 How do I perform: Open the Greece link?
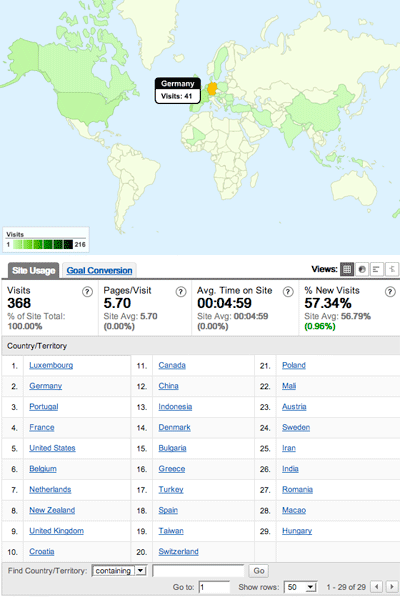pos(172,469)
